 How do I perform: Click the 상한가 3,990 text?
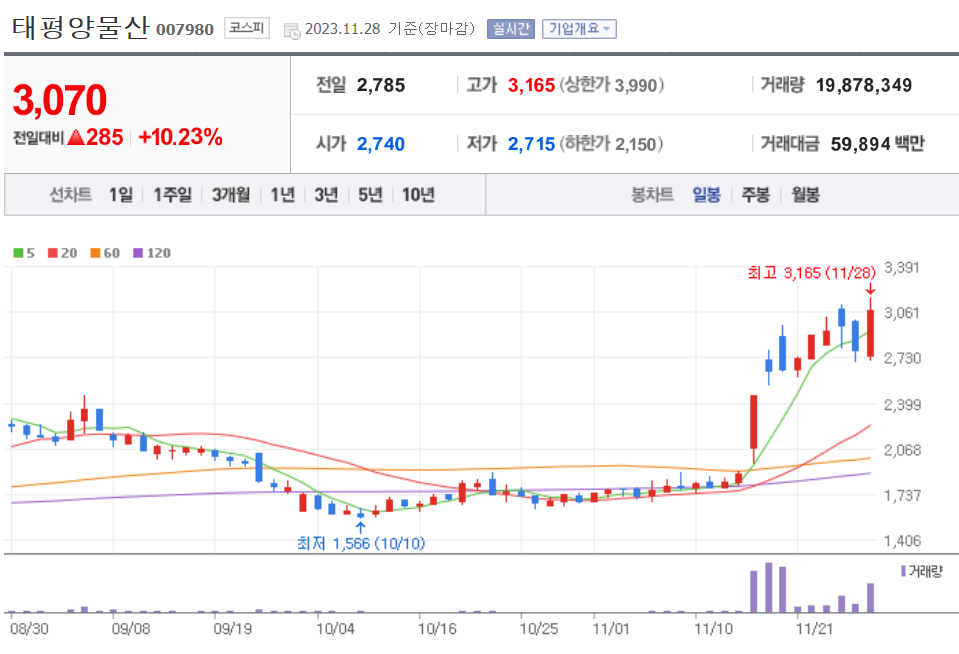(611, 85)
